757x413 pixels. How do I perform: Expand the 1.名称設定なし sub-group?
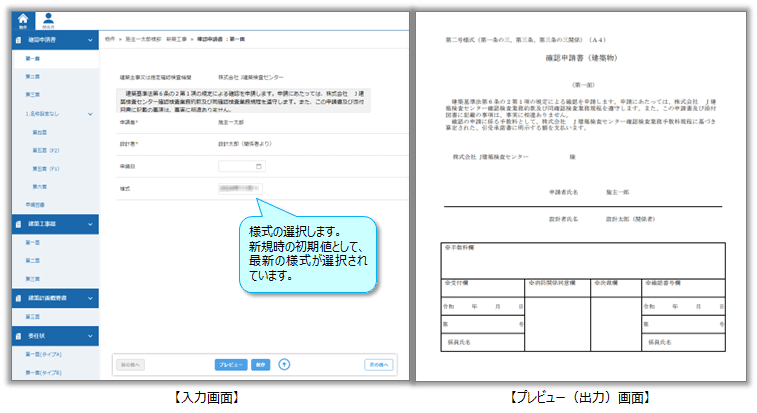pos(91,114)
